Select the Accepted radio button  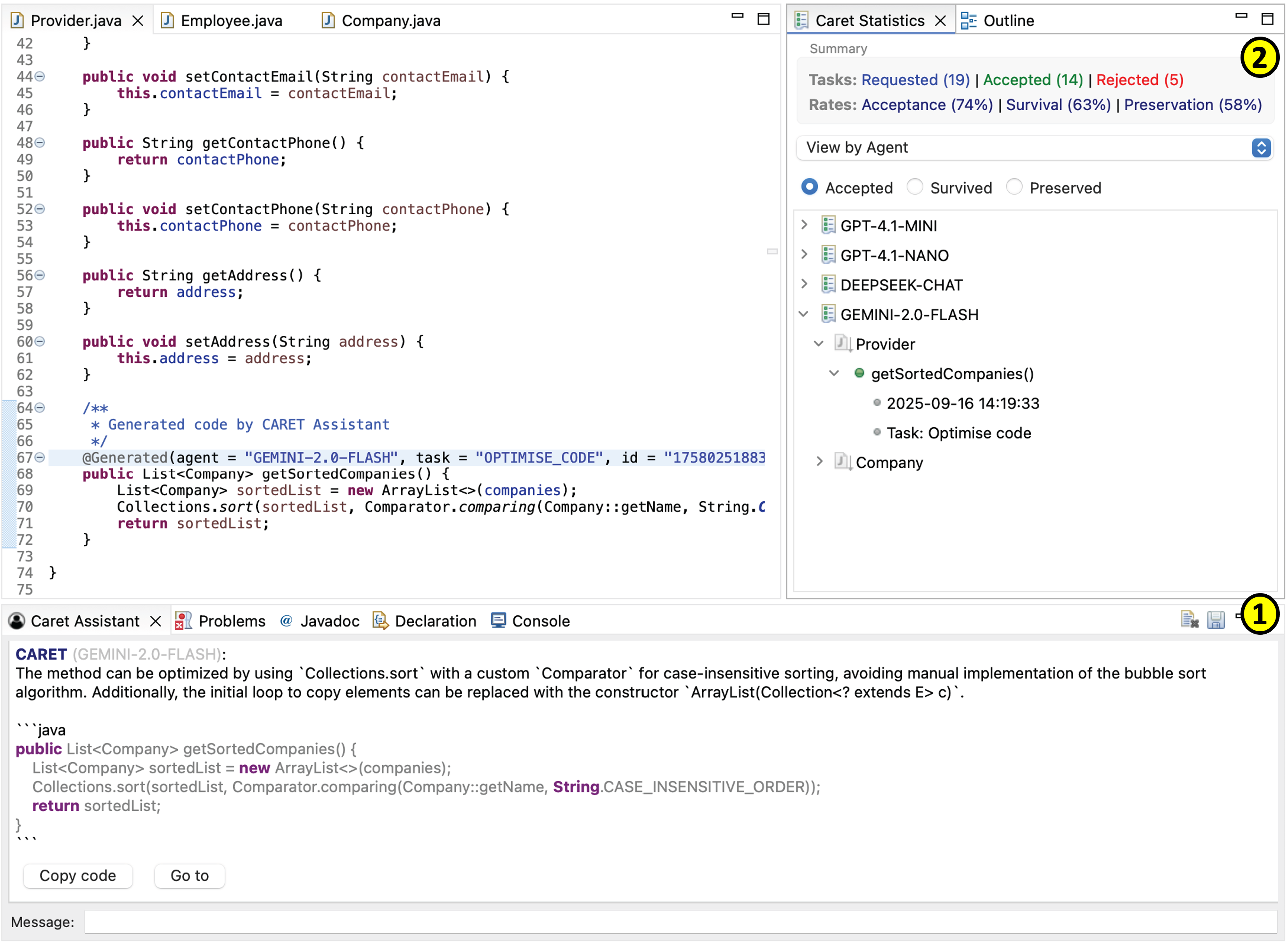[x=809, y=187]
